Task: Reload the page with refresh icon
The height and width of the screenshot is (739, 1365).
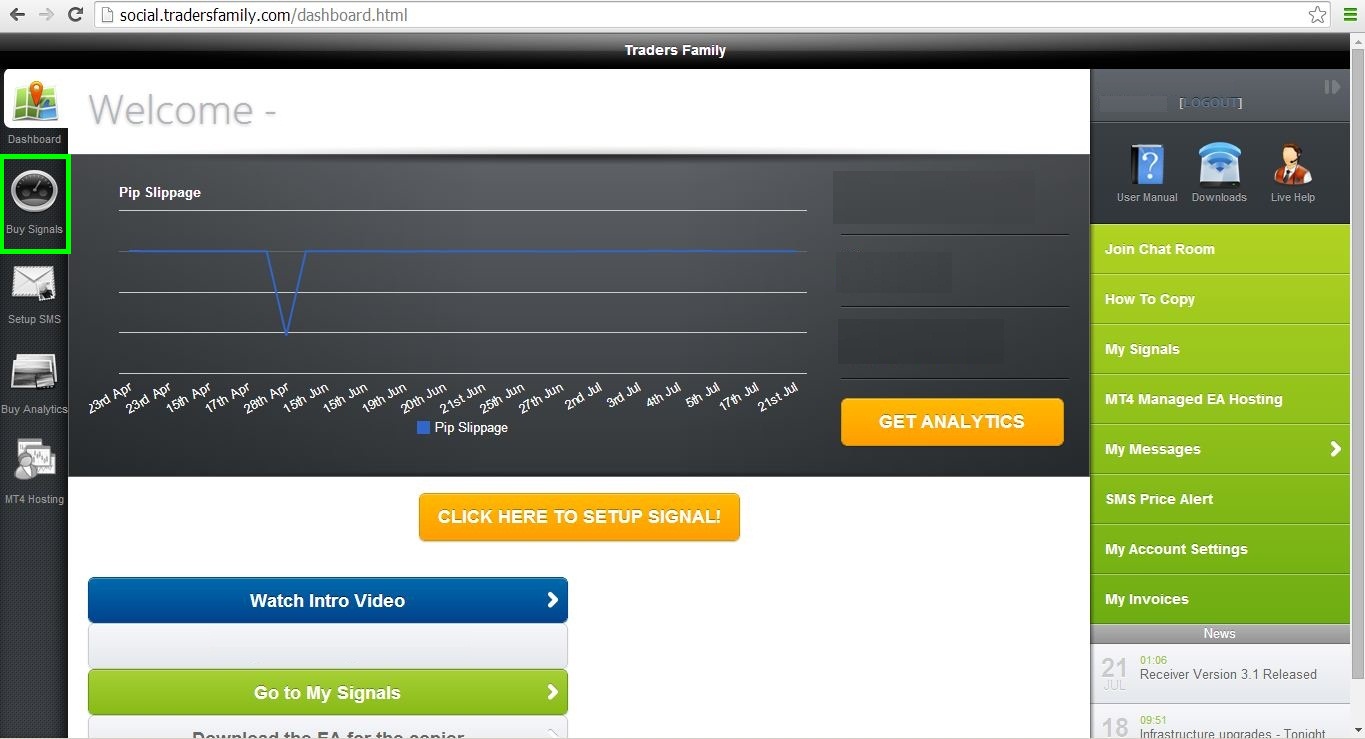Action: pos(75,15)
